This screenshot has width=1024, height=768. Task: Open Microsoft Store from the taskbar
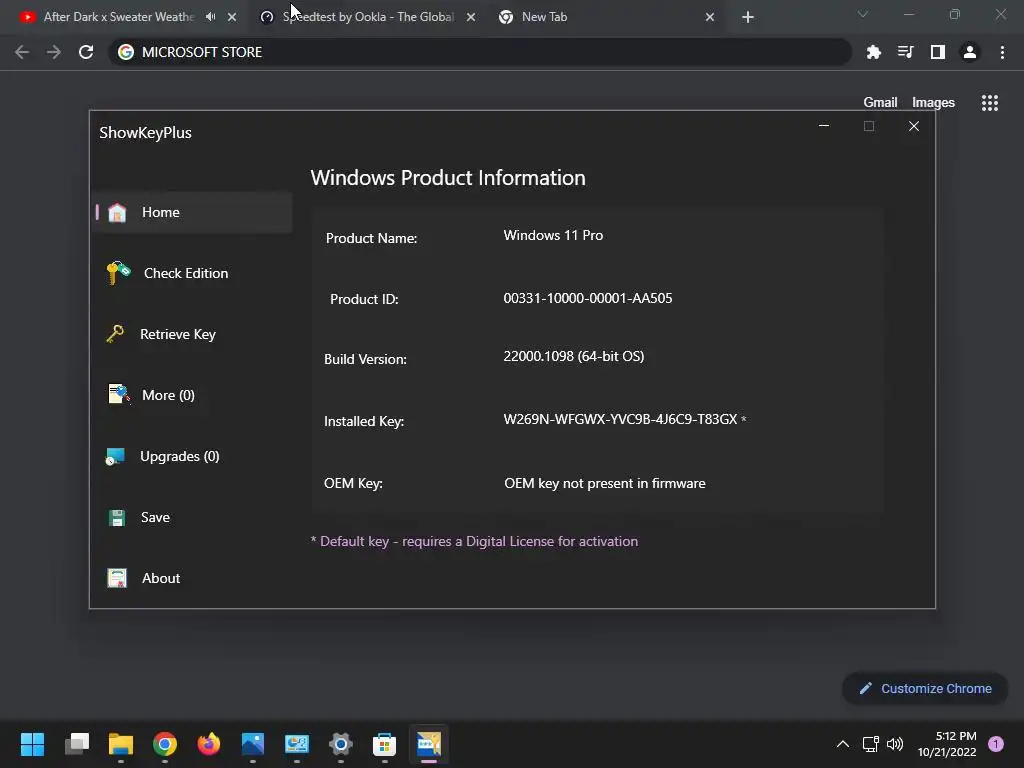click(x=385, y=744)
